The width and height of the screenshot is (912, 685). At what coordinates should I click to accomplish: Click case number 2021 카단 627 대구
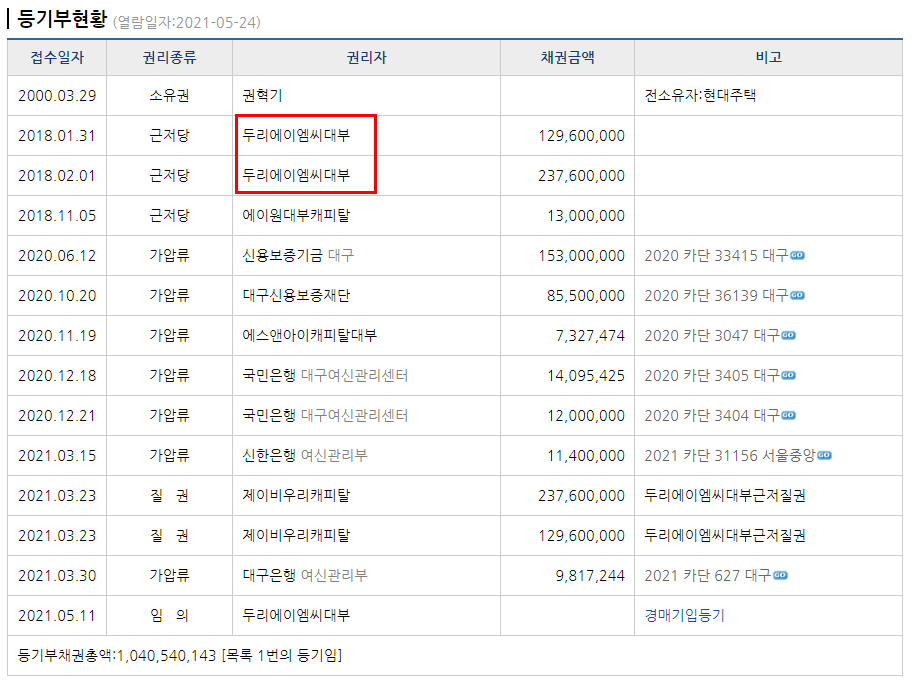(708, 576)
